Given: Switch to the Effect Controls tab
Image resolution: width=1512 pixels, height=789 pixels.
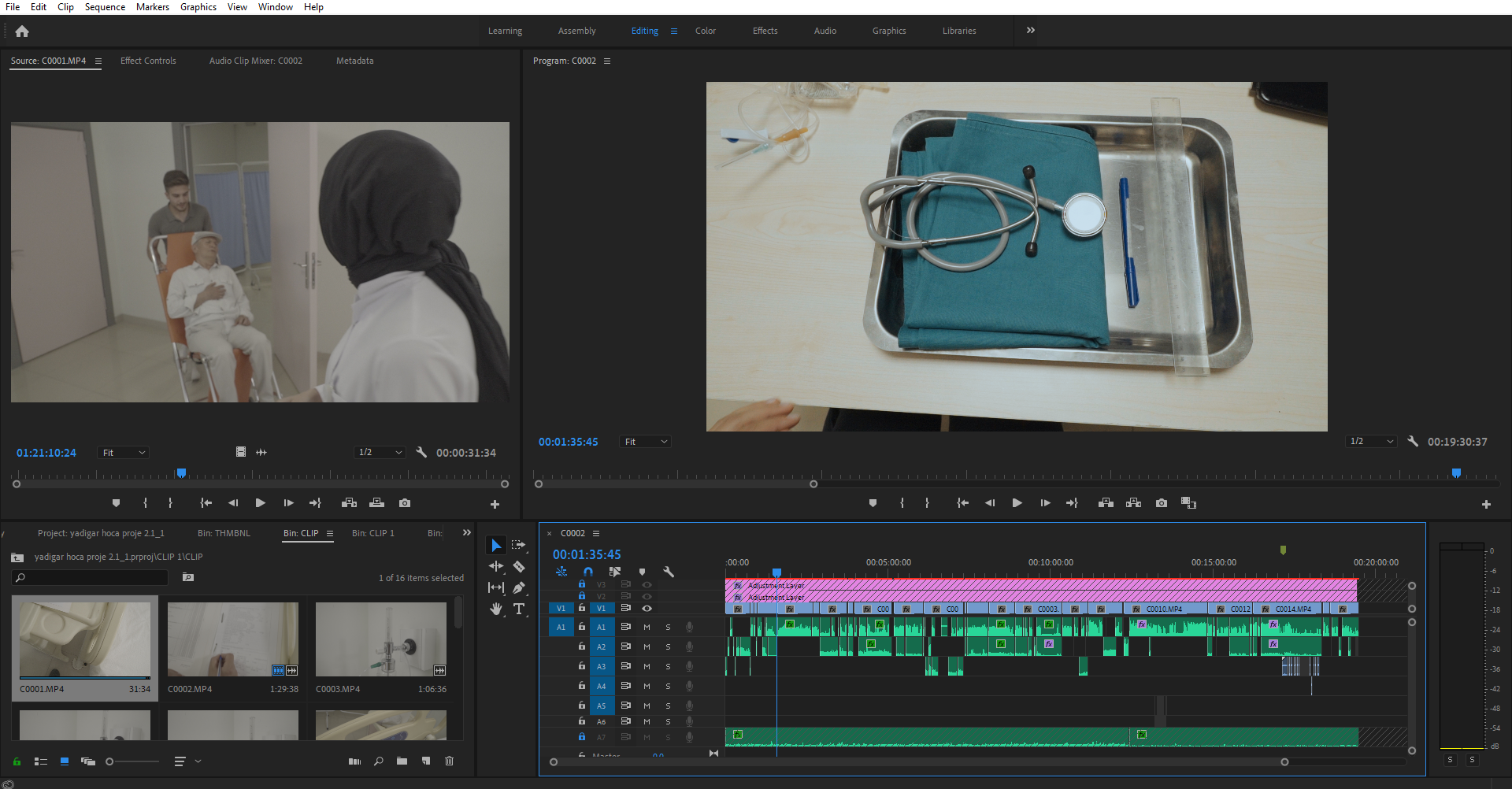Looking at the screenshot, I should (x=148, y=61).
